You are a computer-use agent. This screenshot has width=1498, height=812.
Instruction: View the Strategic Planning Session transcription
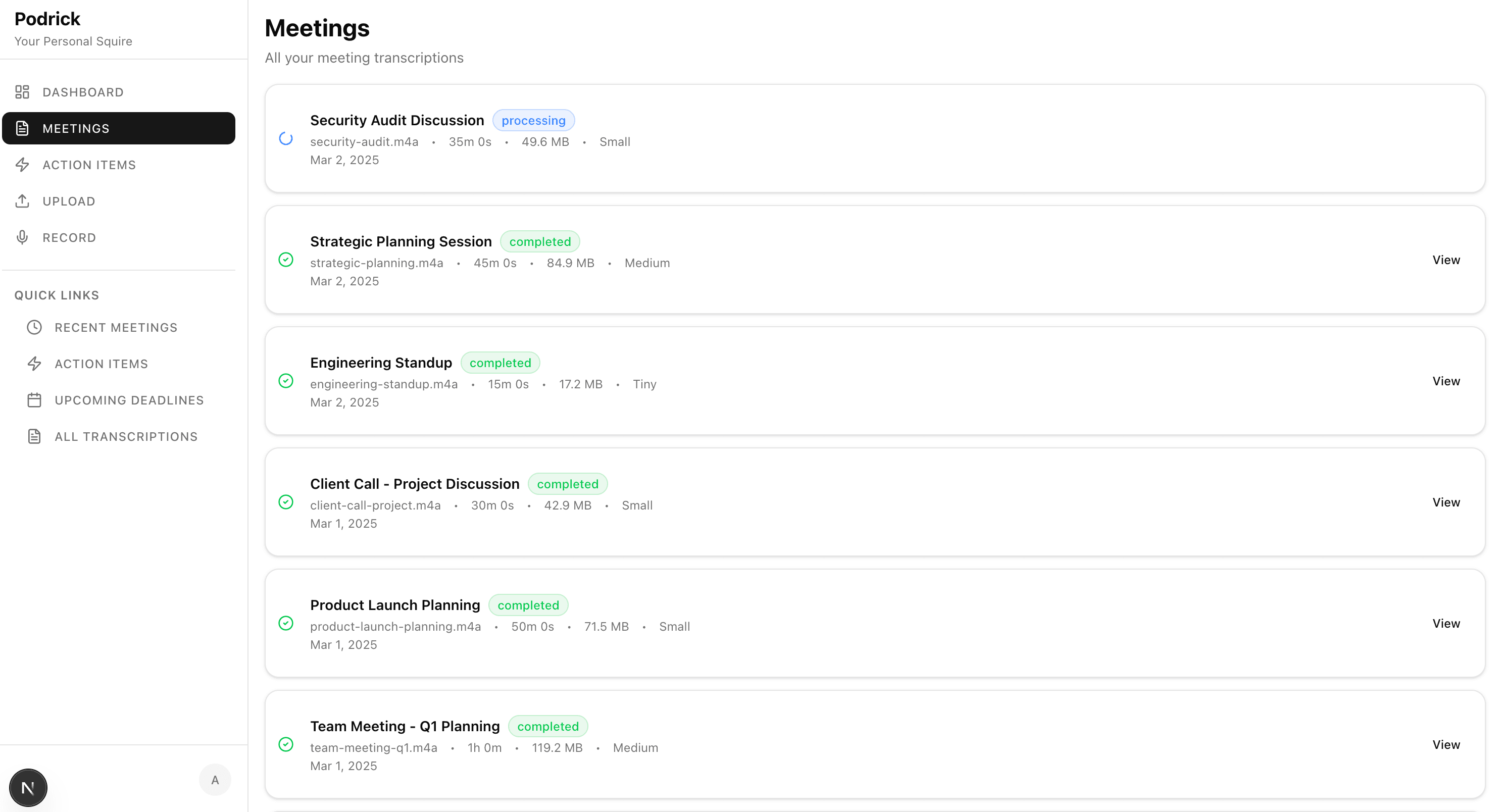(1445, 260)
